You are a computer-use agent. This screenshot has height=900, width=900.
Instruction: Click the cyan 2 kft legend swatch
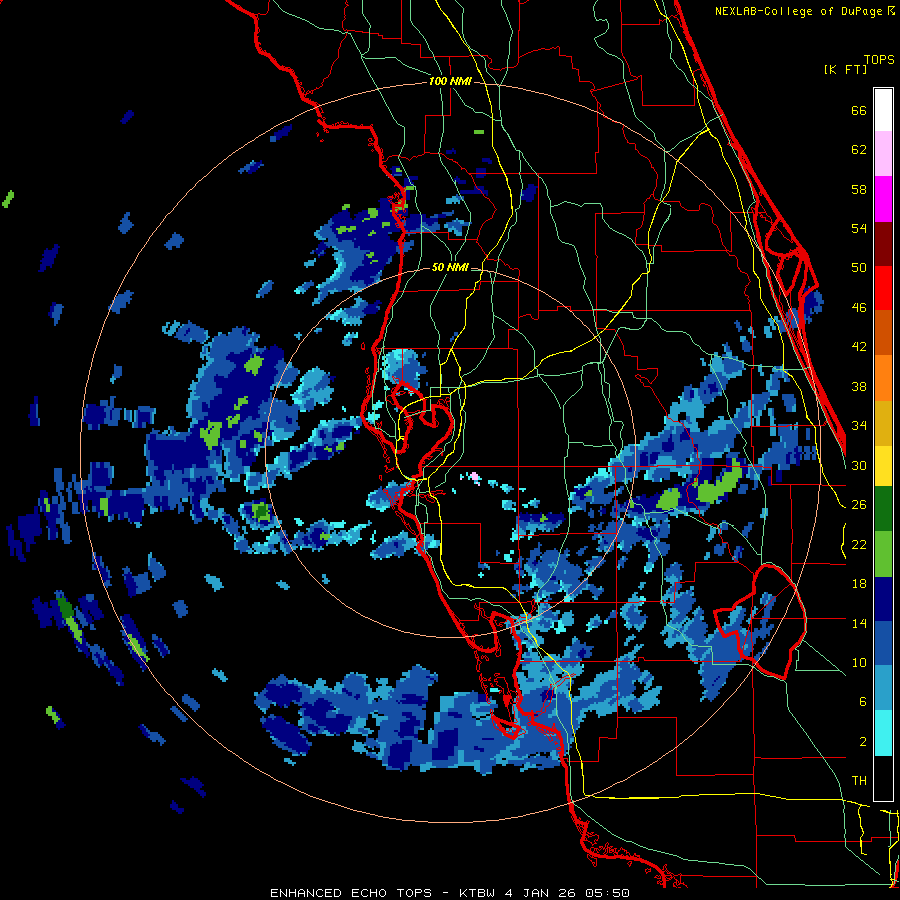[883, 733]
